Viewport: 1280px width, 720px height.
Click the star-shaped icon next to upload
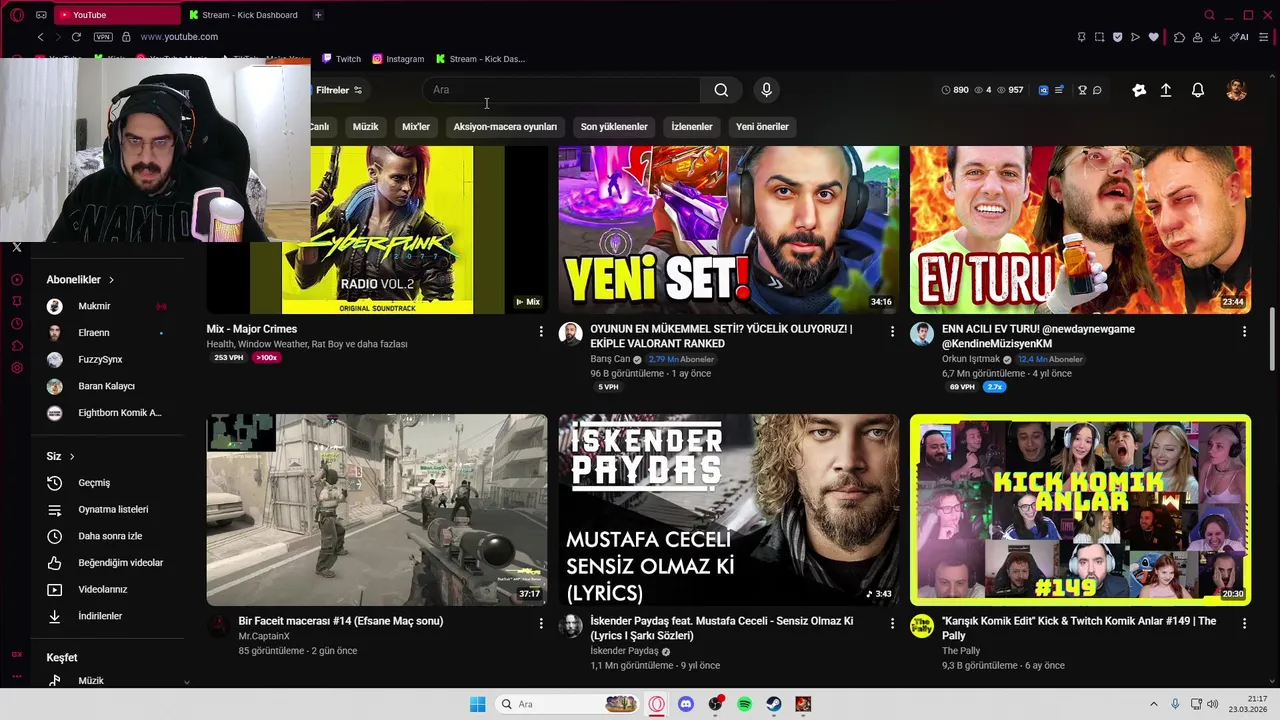[1139, 90]
